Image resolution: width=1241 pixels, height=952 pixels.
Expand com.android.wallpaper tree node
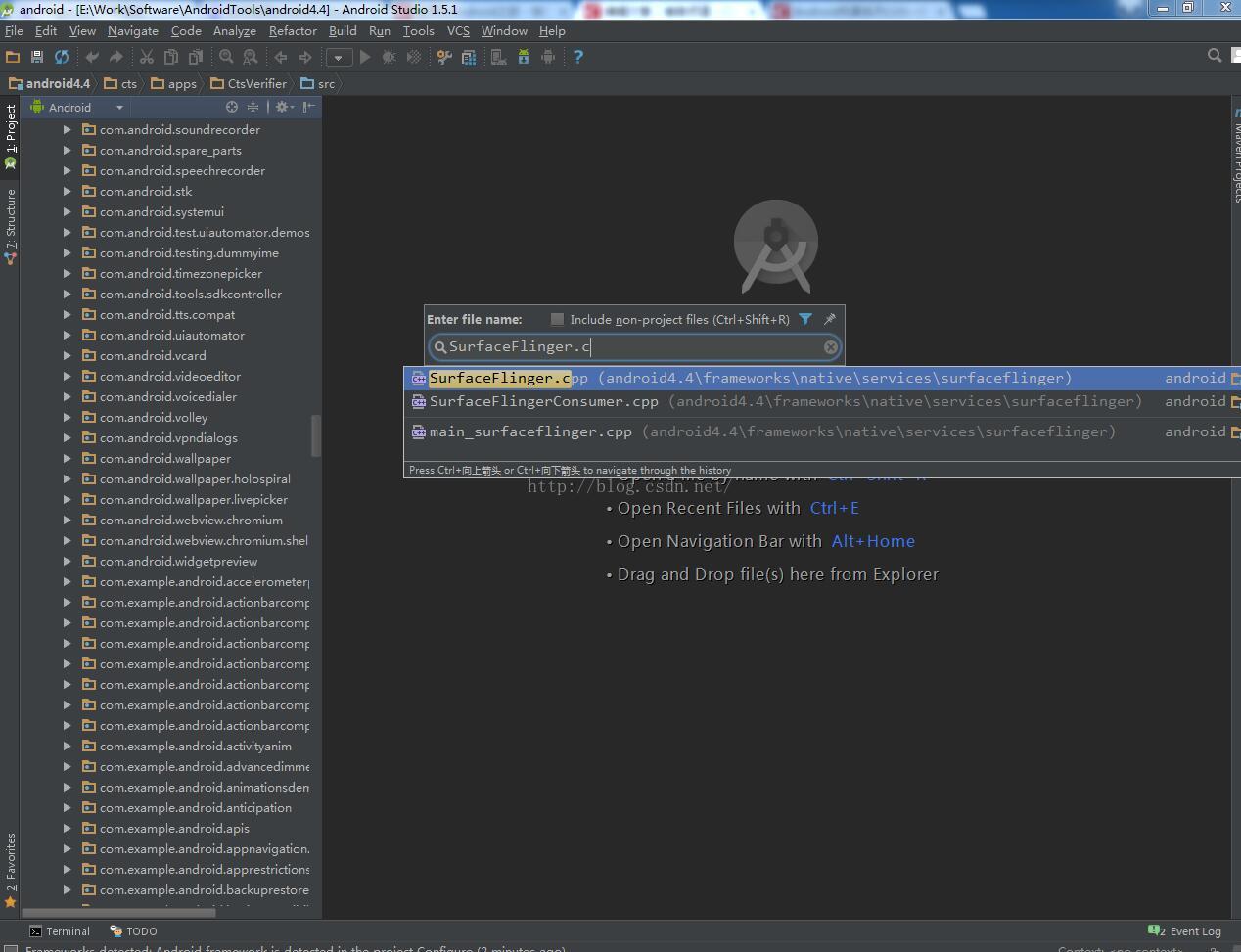click(67, 458)
